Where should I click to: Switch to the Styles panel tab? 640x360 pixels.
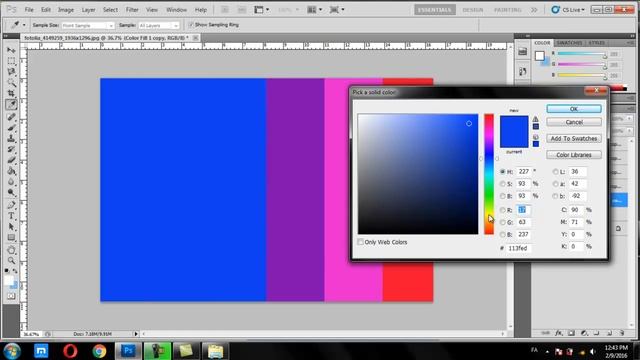[x=597, y=43]
